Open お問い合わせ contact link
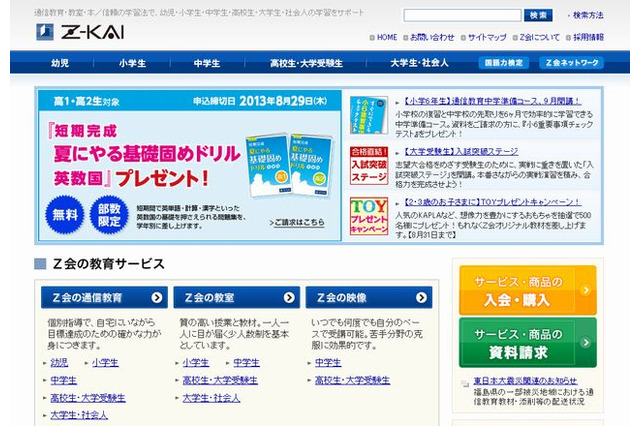The height and width of the screenshot is (426, 640). tap(432, 37)
